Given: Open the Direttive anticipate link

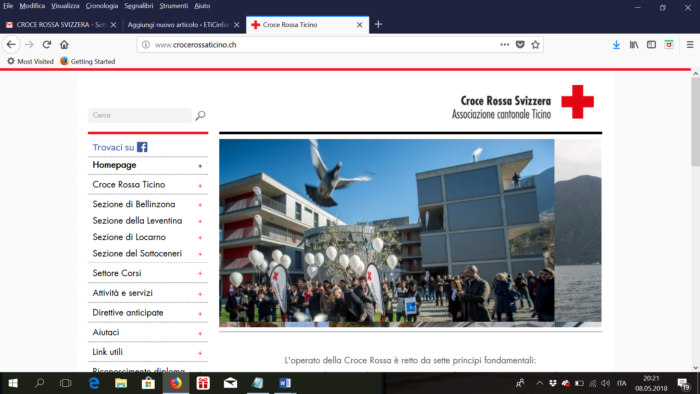Looking at the screenshot, I should tap(128, 313).
